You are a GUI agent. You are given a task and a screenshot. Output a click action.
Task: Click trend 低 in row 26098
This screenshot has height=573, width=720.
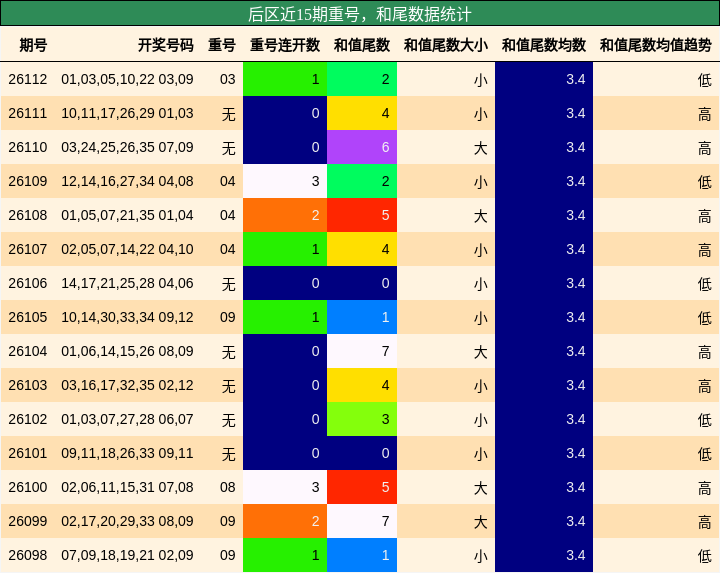coord(705,556)
